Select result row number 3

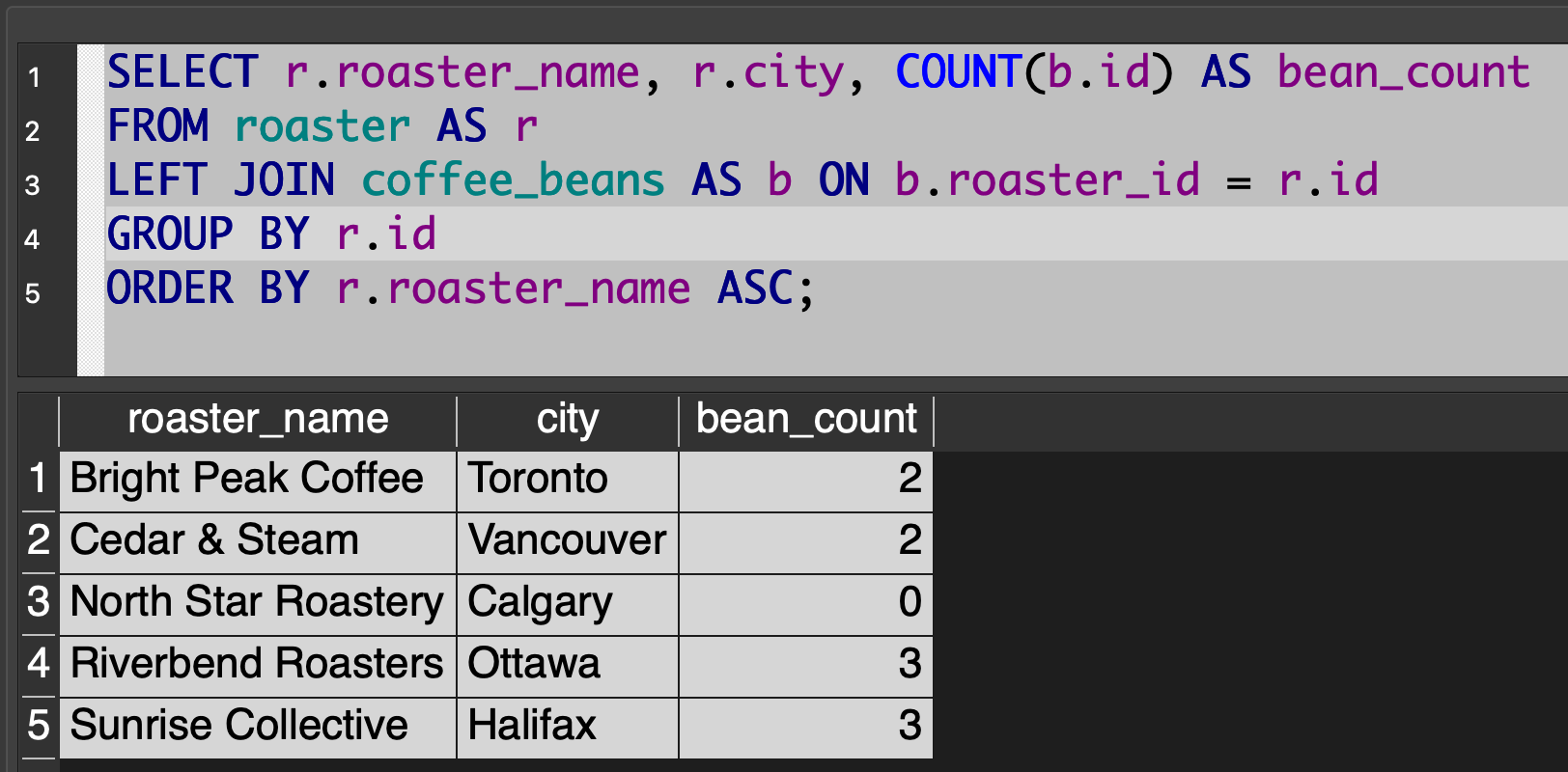[x=39, y=602]
